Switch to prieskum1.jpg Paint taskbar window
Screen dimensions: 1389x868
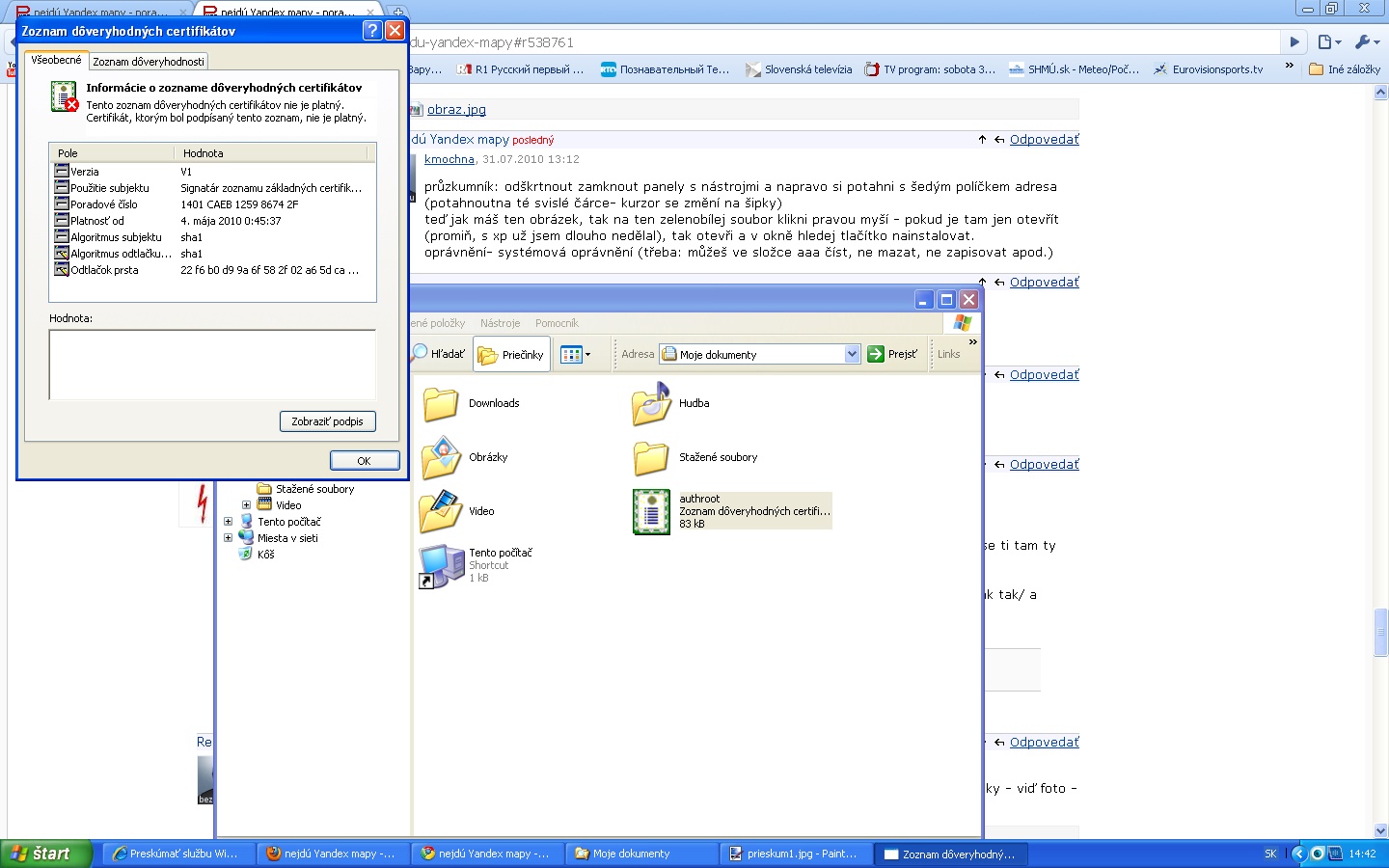click(795, 854)
